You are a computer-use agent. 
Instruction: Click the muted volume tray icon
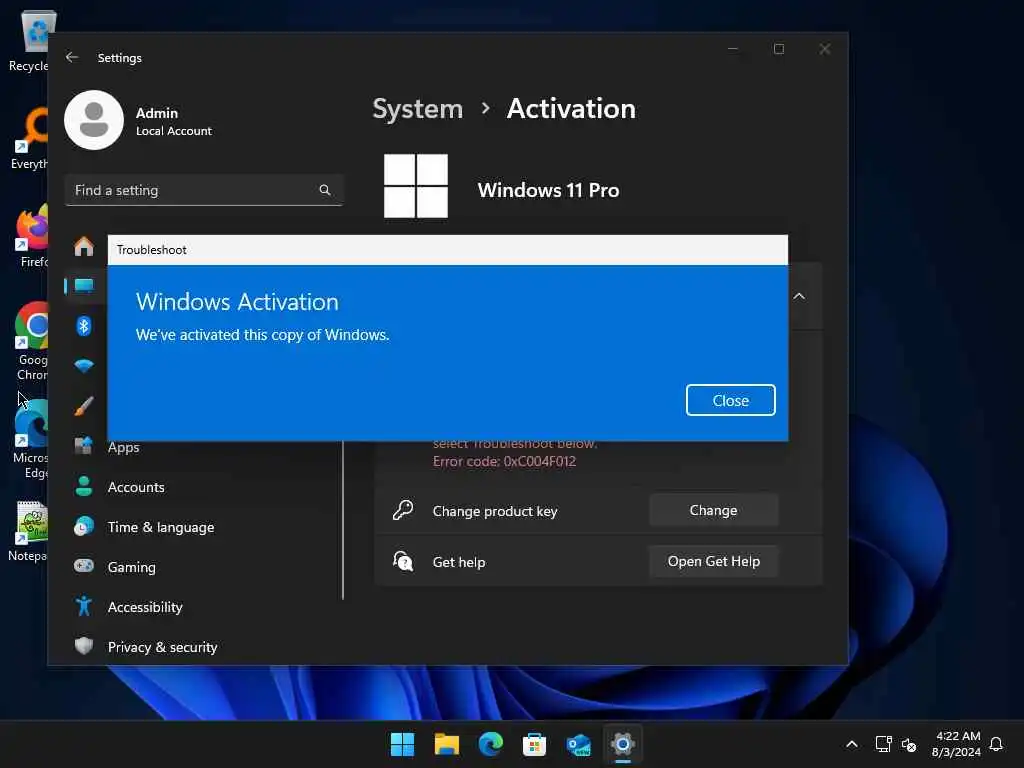pos(908,744)
